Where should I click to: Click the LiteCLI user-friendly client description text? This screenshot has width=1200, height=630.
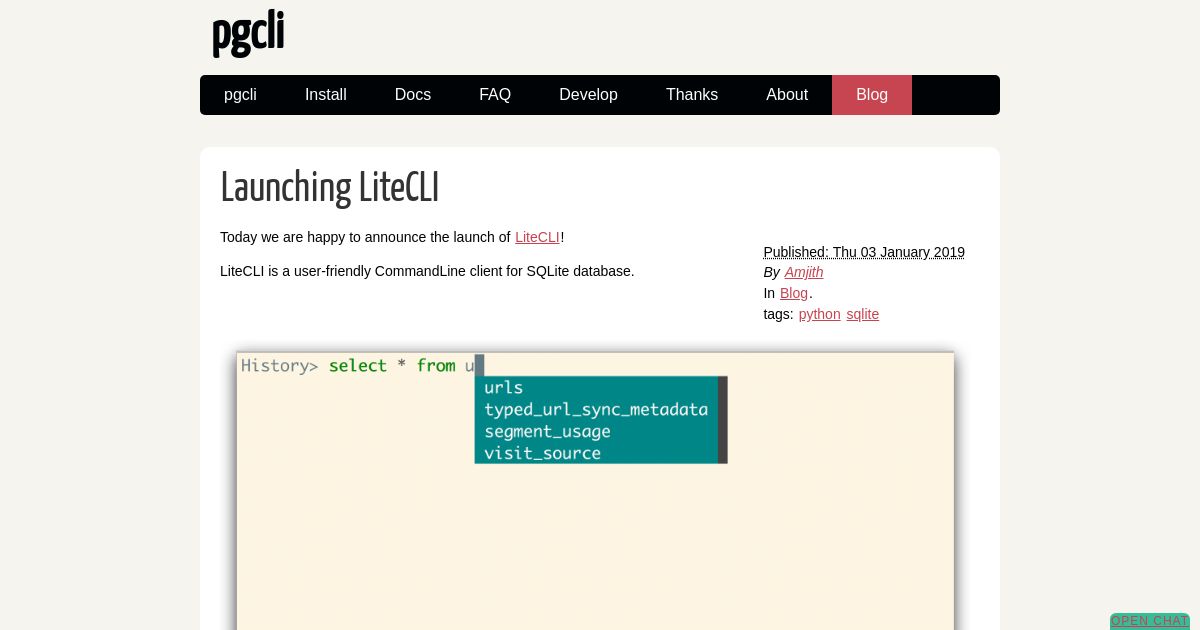coord(427,271)
